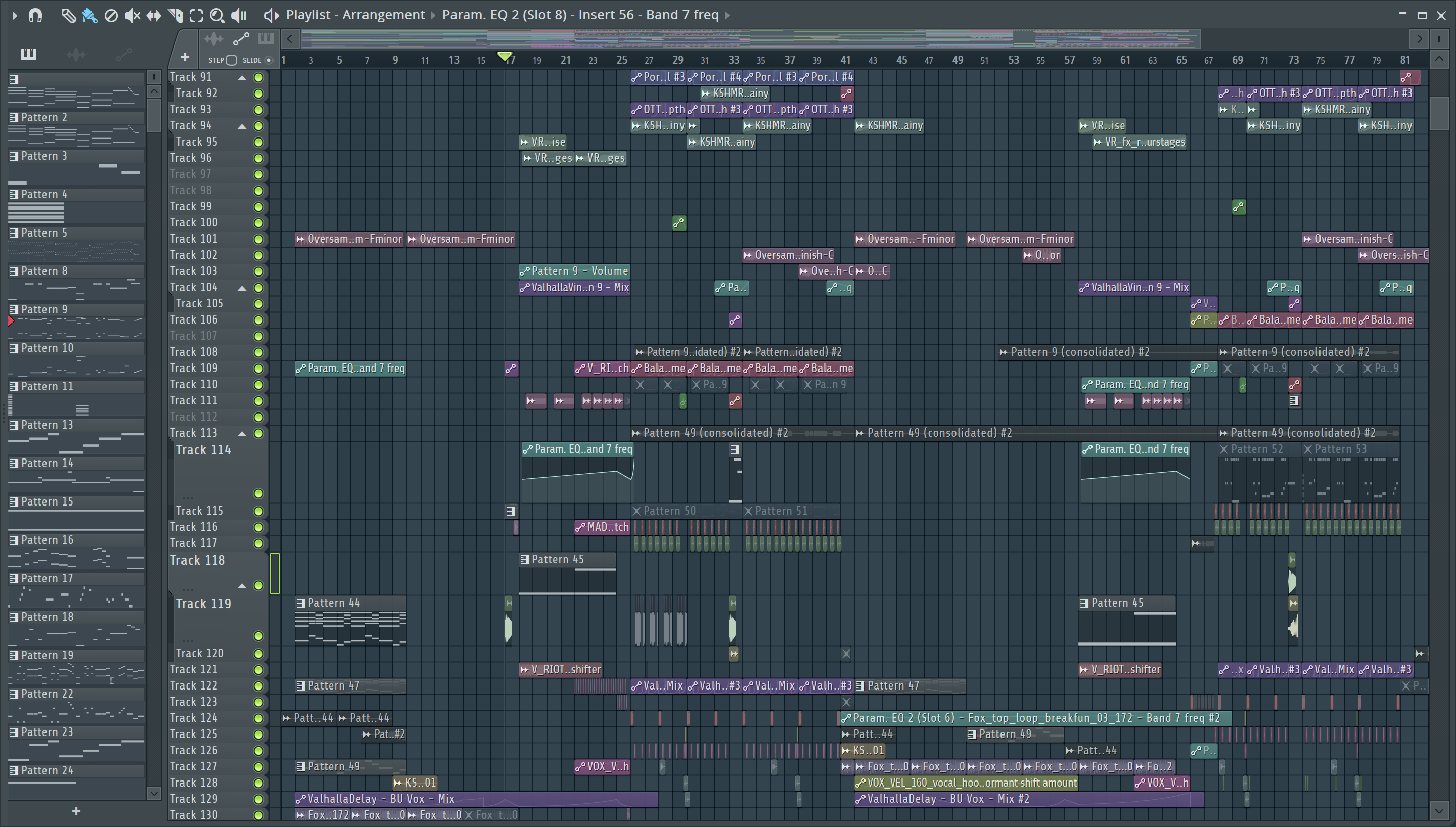Mute Track 95 via green LED
The width and height of the screenshot is (1456, 827).
coord(258,142)
